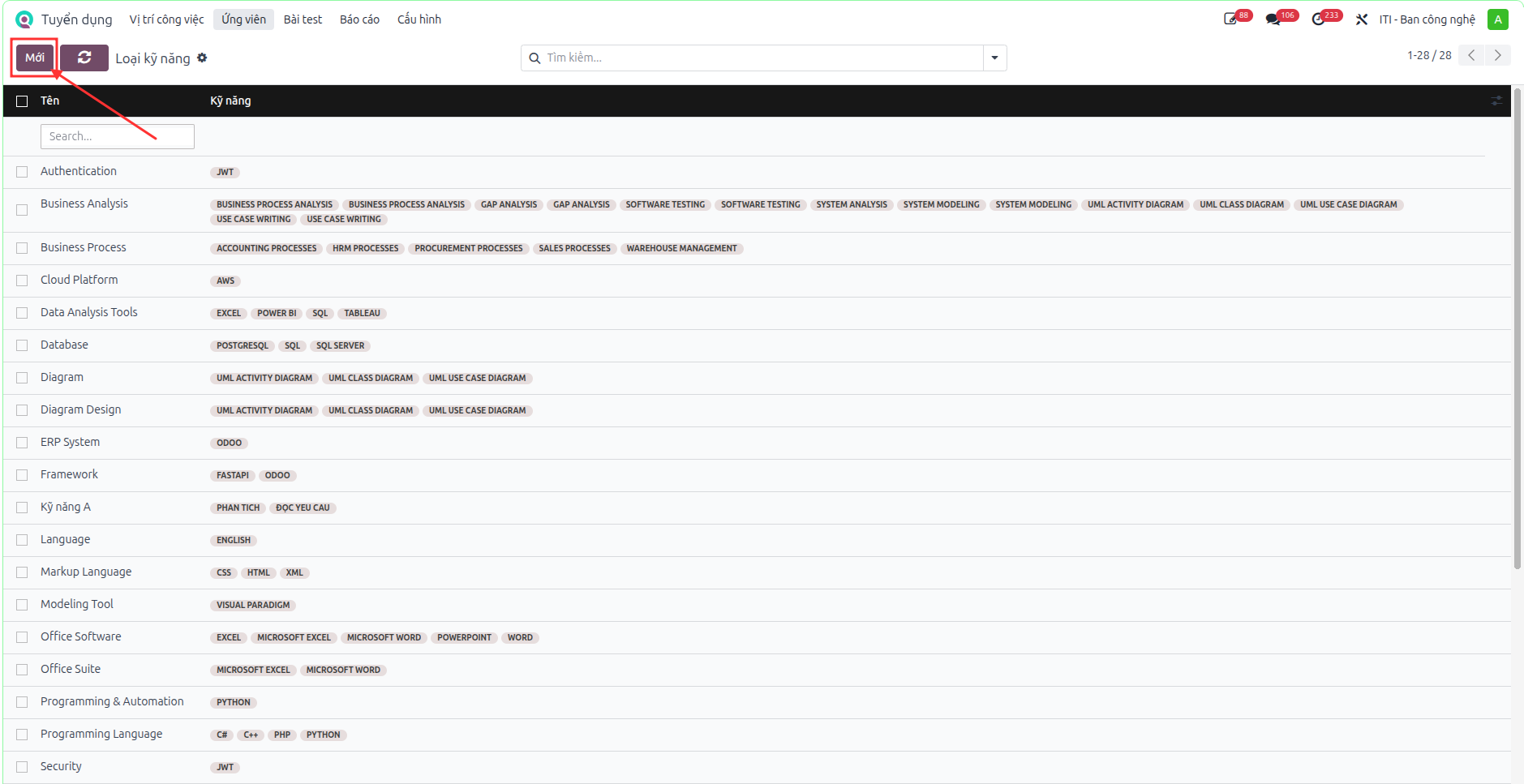
Task: Go to the next page arrow
Action: [x=1497, y=55]
